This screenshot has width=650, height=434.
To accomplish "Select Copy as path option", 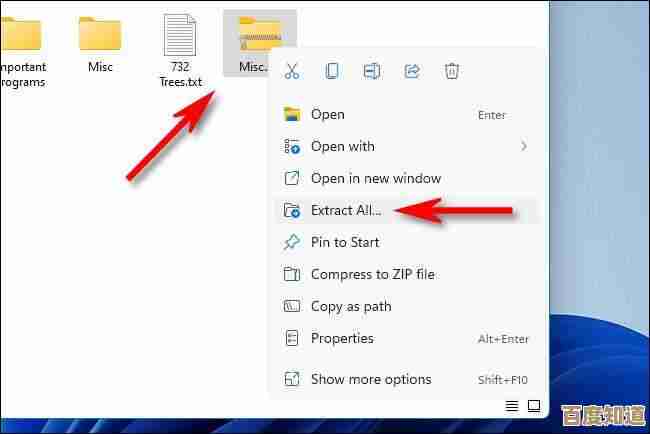I will [350, 306].
